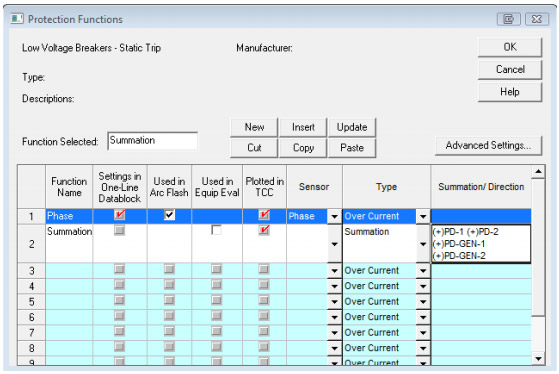Click the Cut button
The height and width of the screenshot is (374, 559).
(x=254, y=148)
